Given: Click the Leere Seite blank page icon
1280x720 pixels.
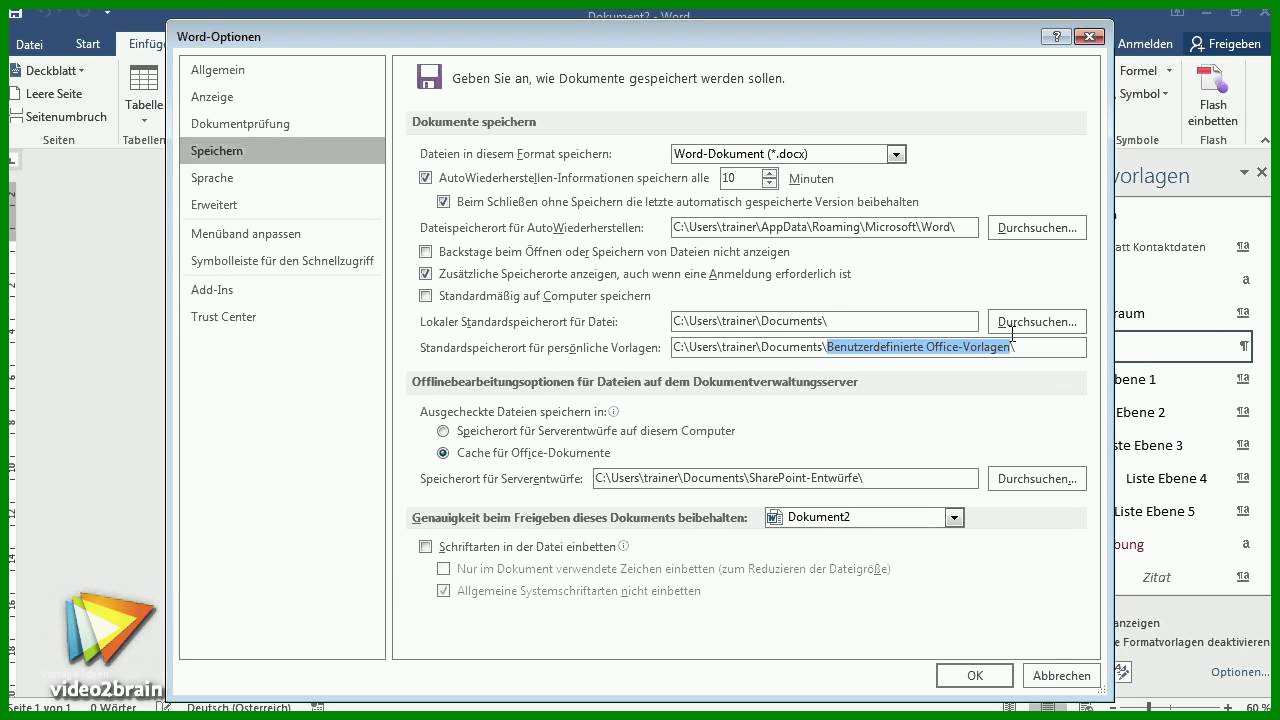Looking at the screenshot, I should click(16, 93).
